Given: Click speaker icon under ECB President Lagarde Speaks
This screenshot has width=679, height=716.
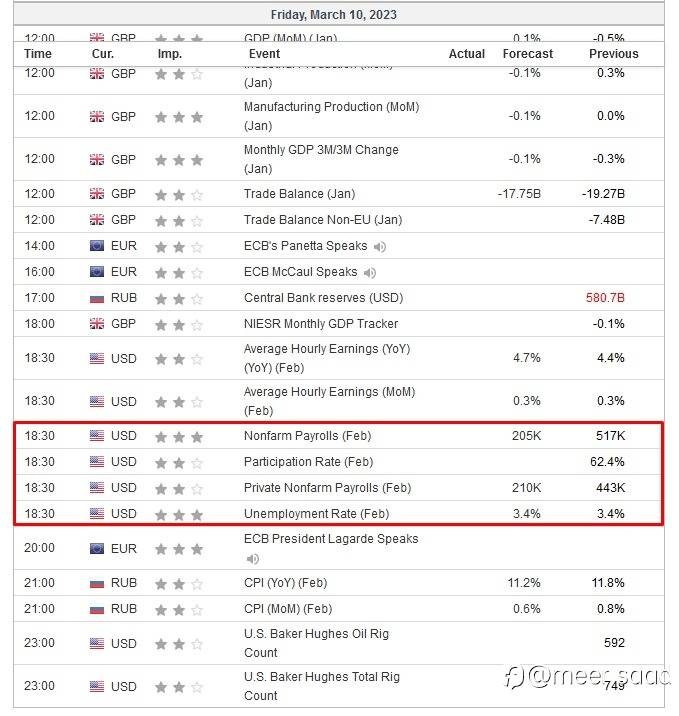Looking at the screenshot, I should point(251,559).
